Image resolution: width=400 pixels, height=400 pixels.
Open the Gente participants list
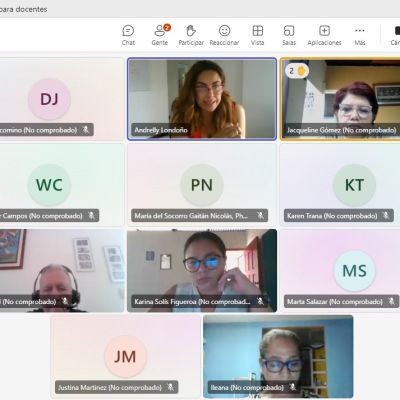click(160, 35)
